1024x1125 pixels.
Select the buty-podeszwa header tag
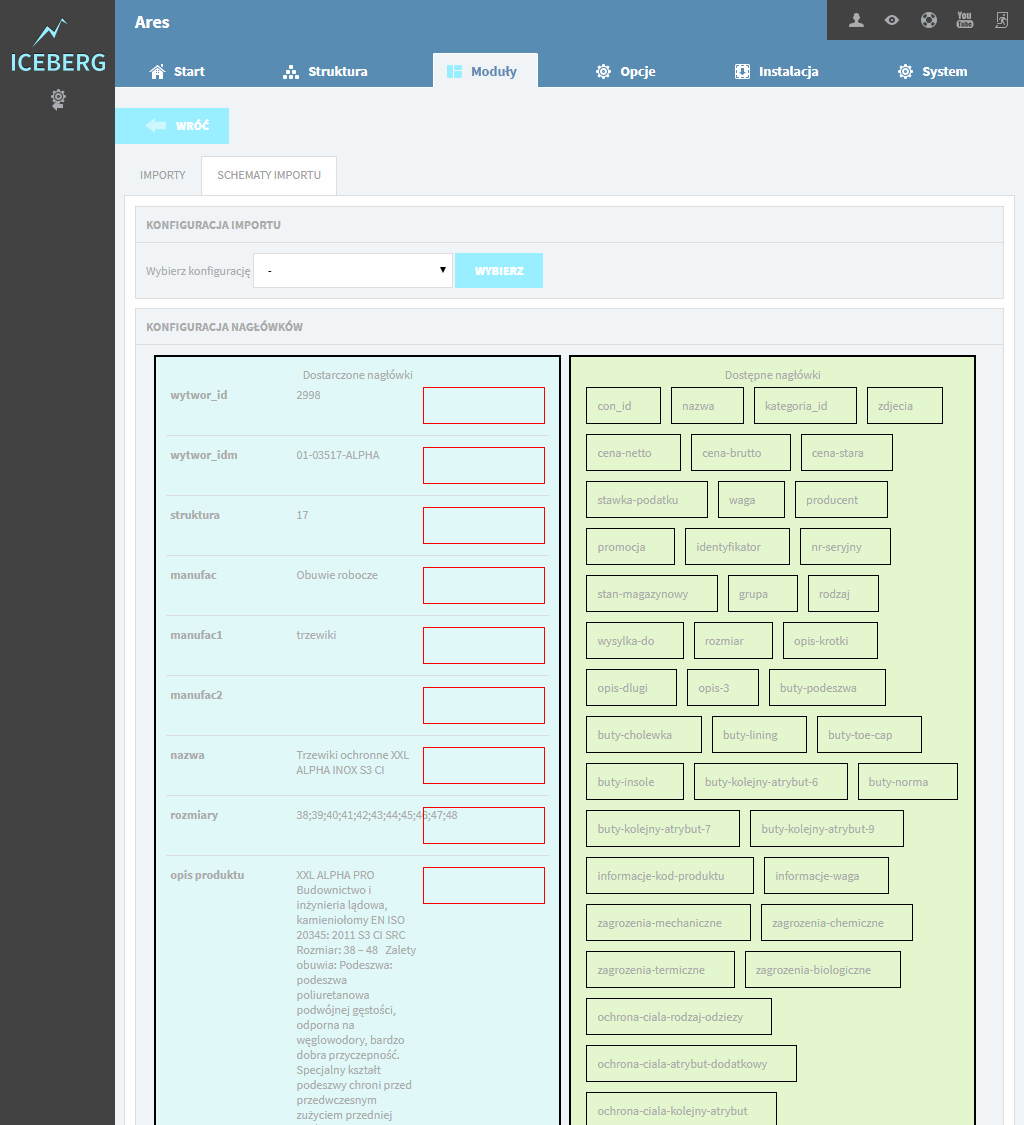(x=827, y=687)
